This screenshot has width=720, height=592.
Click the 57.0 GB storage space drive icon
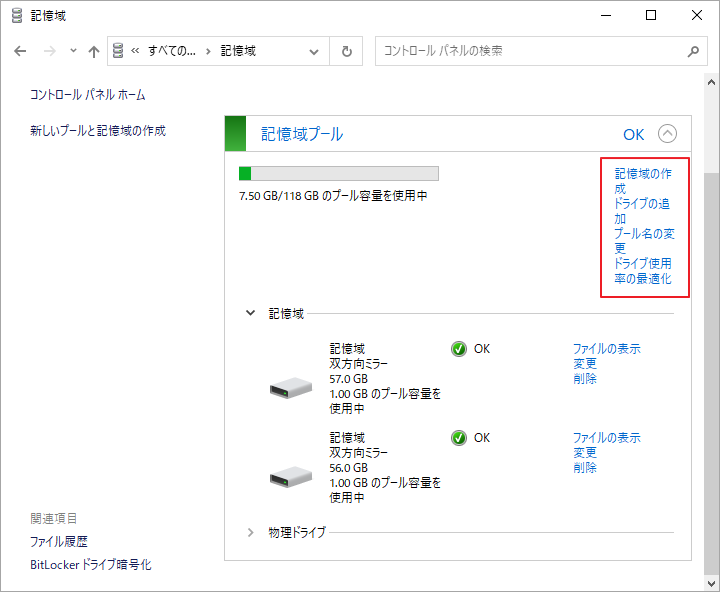(x=290, y=387)
